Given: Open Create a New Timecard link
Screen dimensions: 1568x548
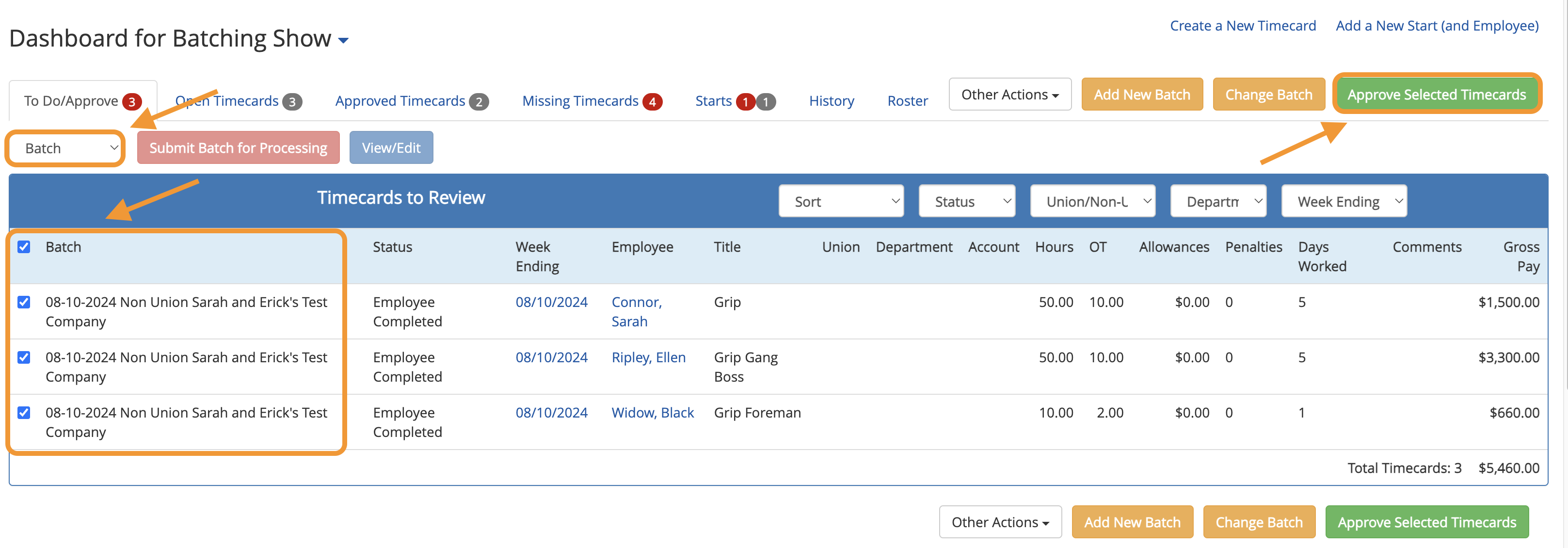Looking at the screenshot, I should tap(1242, 26).
